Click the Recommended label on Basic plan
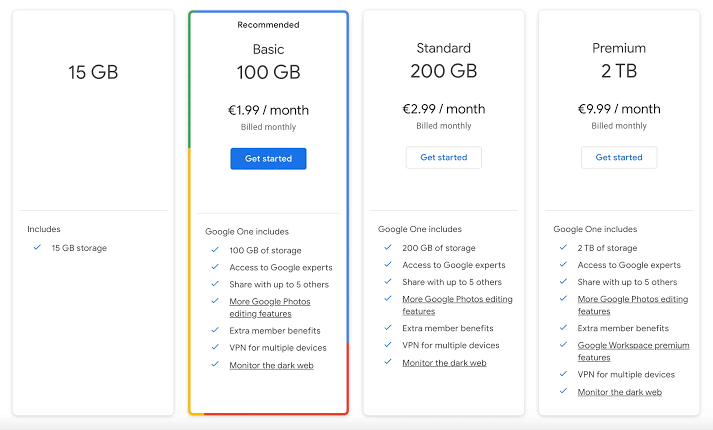This screenshot has height=430, width=713. click(268, 25)
